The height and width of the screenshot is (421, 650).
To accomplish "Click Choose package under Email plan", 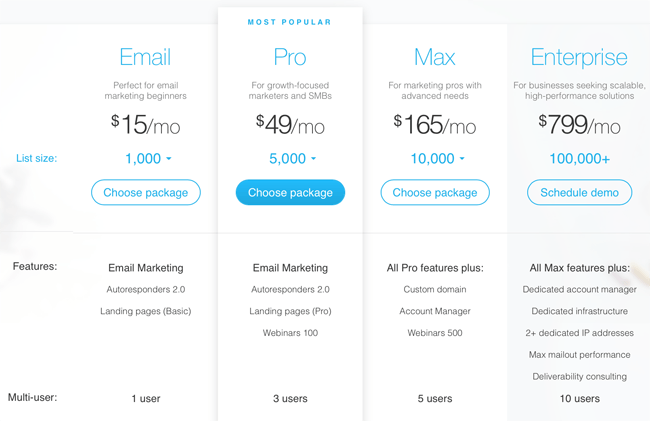I will 146,192.
